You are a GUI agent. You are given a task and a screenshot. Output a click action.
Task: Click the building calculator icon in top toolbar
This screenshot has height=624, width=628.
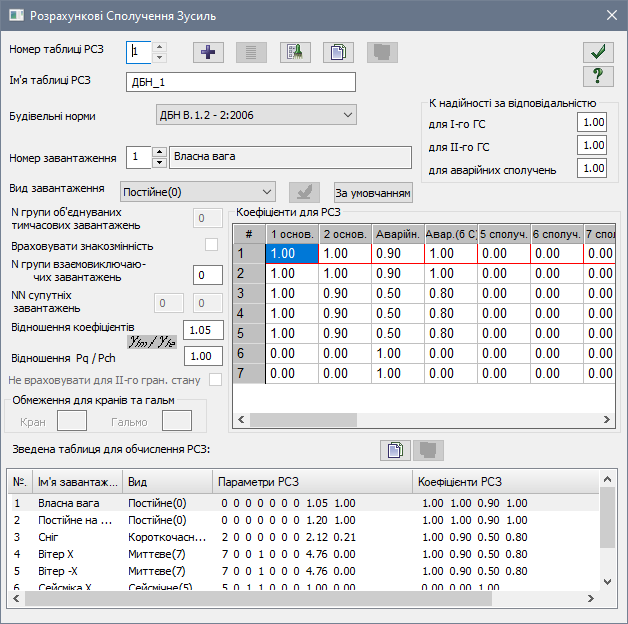point(293,51)
